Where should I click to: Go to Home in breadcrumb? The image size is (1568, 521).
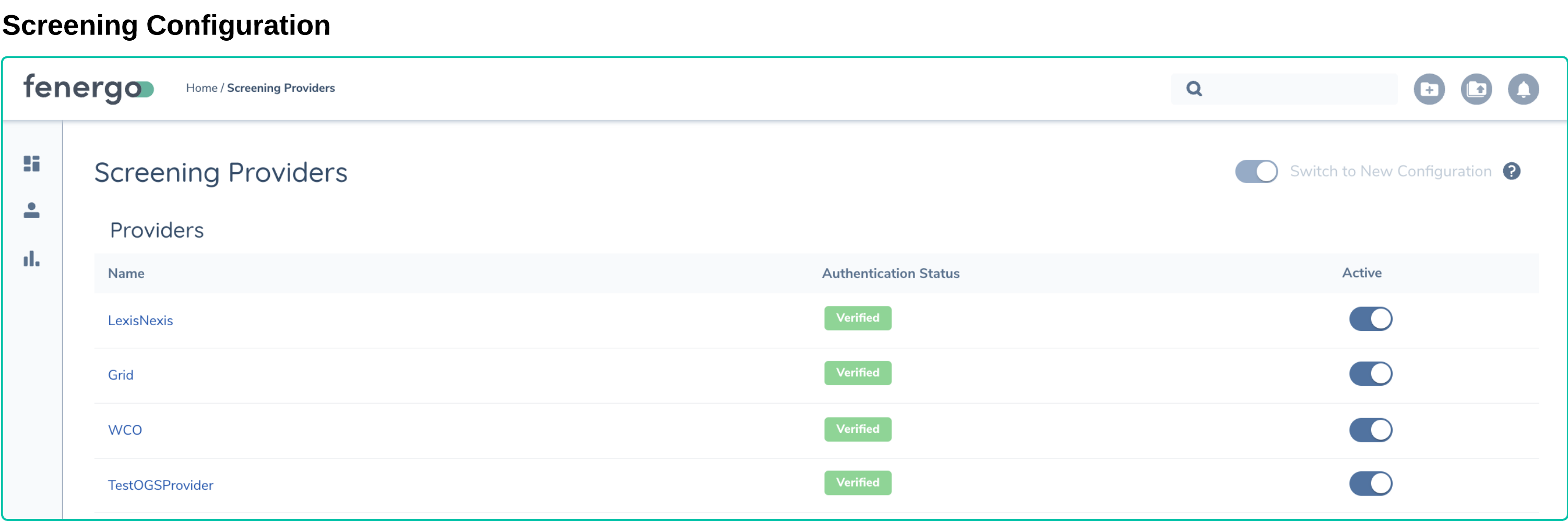click(x=201, y=88)
